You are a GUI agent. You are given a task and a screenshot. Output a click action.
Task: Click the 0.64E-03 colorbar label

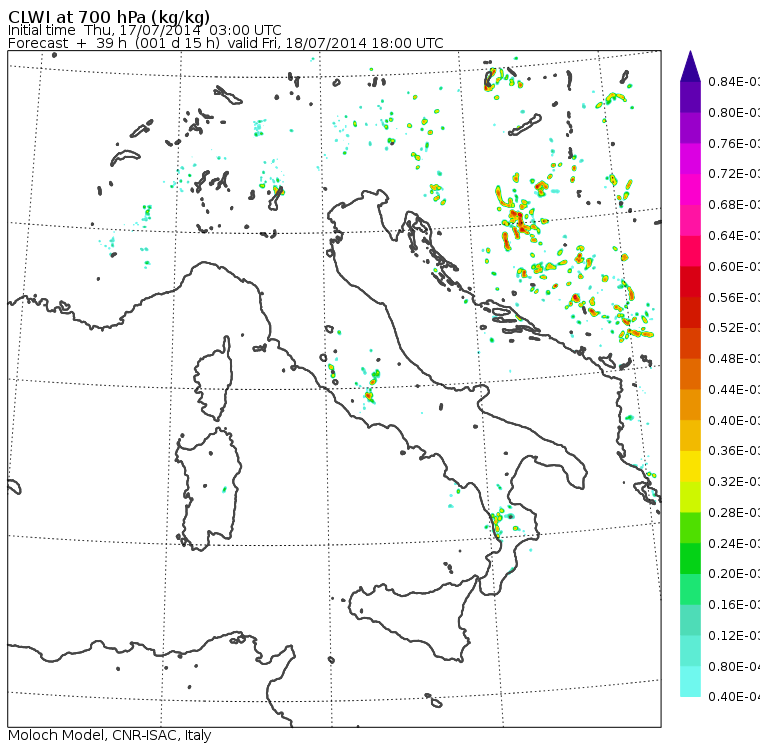coord(734,236)
